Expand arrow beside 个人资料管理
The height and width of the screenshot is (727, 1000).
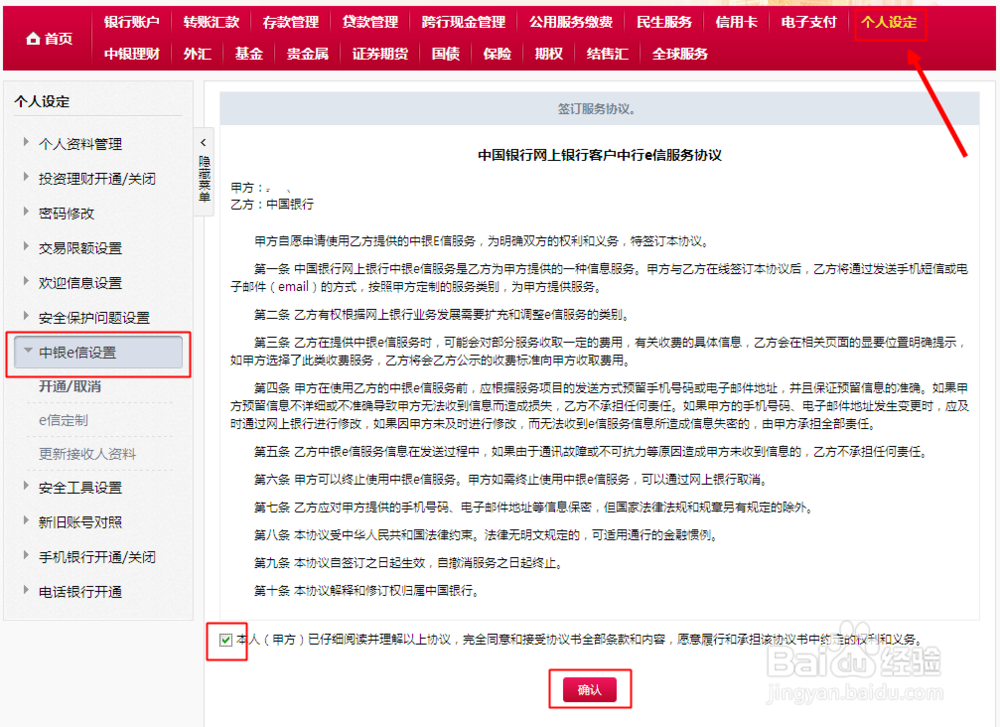pos(26,142)
